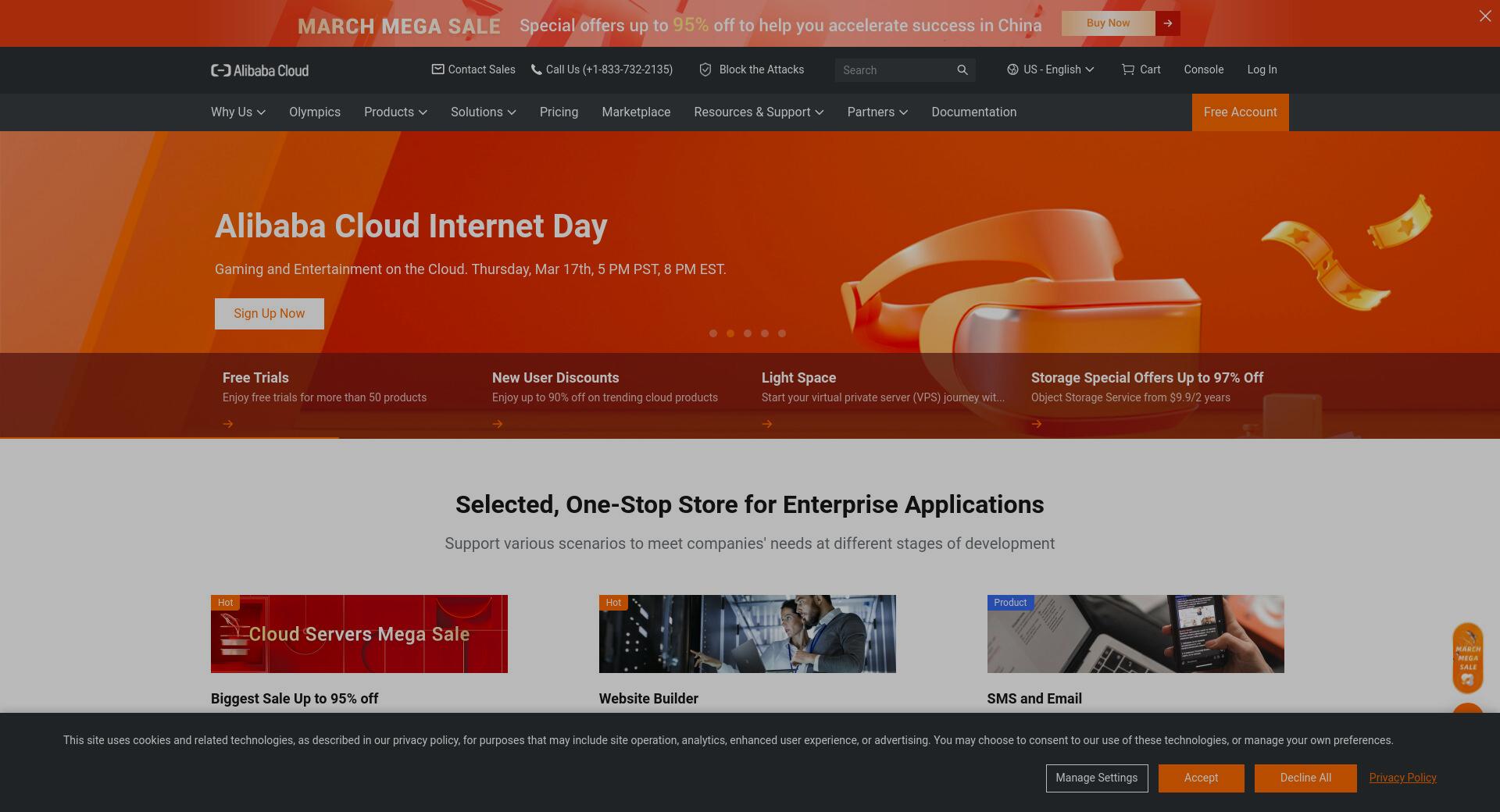The image size is (1500, 812).
Task: Open the Console link
Action: point(1203,69)
